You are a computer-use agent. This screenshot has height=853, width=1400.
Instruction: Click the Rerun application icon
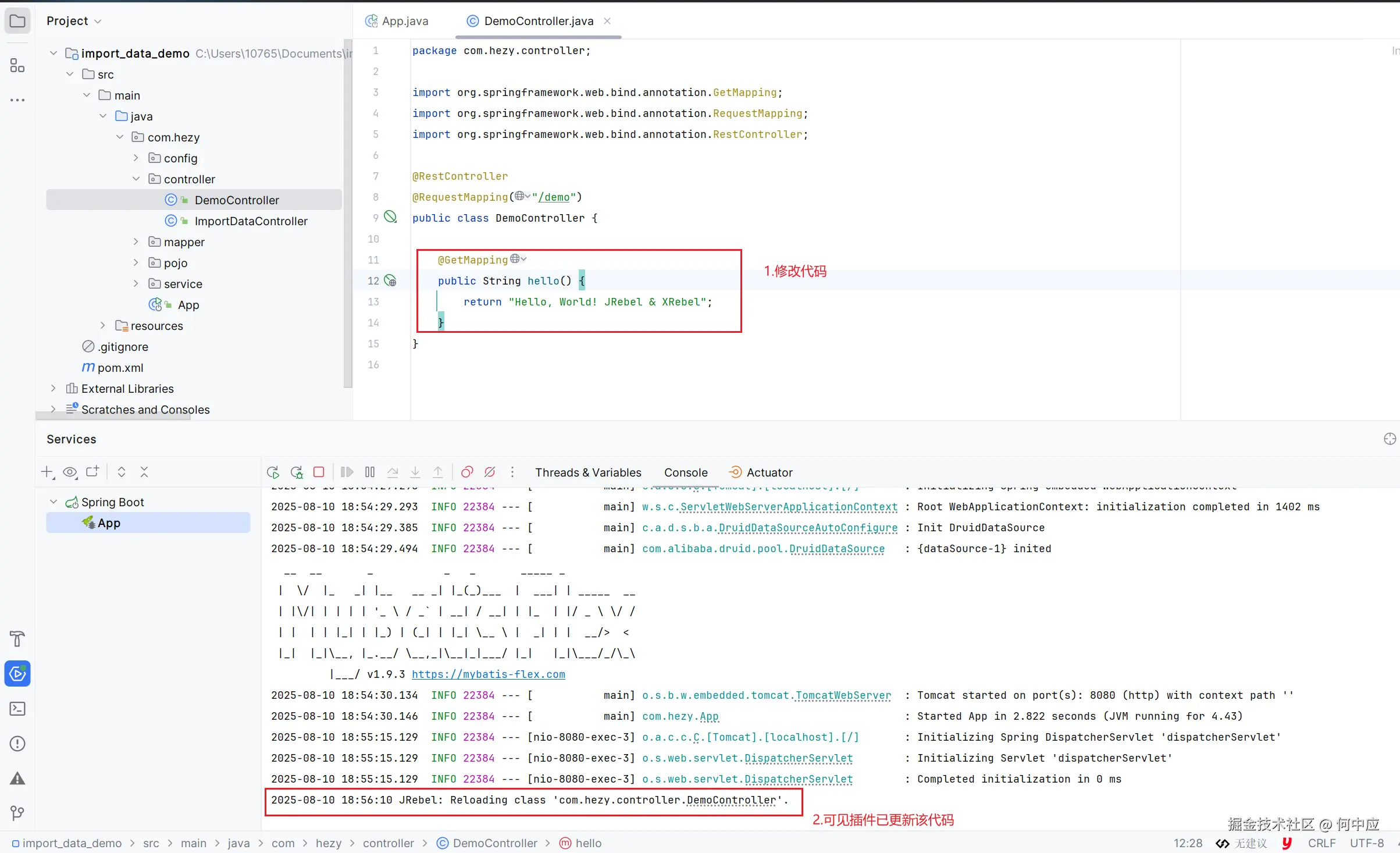coord(273,472)
